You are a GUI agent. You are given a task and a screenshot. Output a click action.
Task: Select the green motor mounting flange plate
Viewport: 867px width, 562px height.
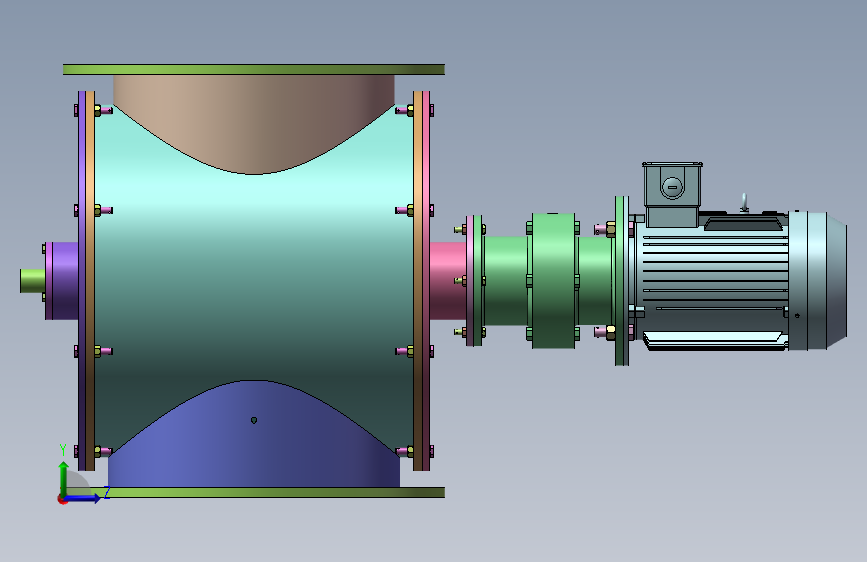tap(621, 281)
